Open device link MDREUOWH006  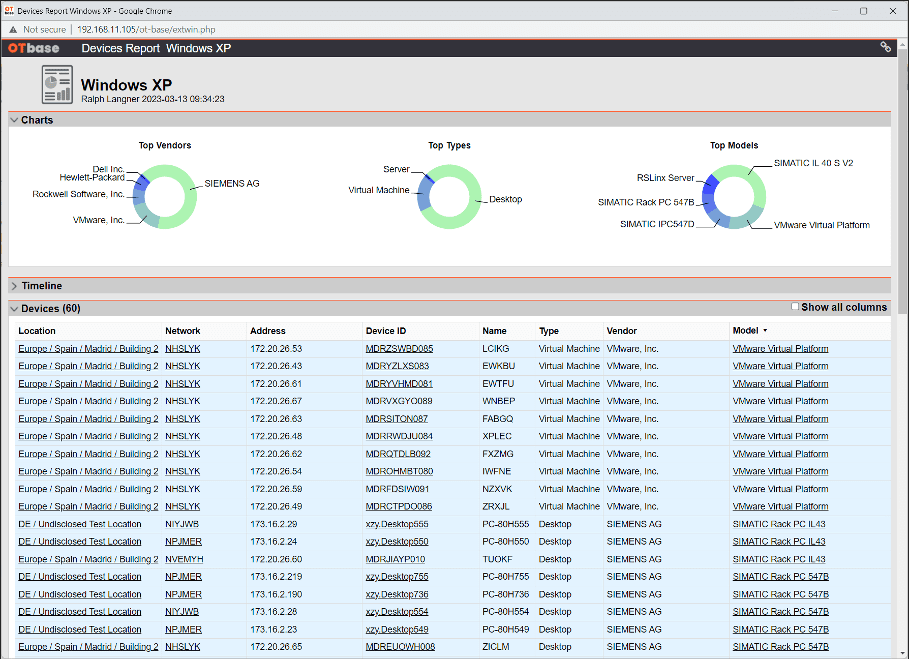pyautogui.click(x=400, y=647)
